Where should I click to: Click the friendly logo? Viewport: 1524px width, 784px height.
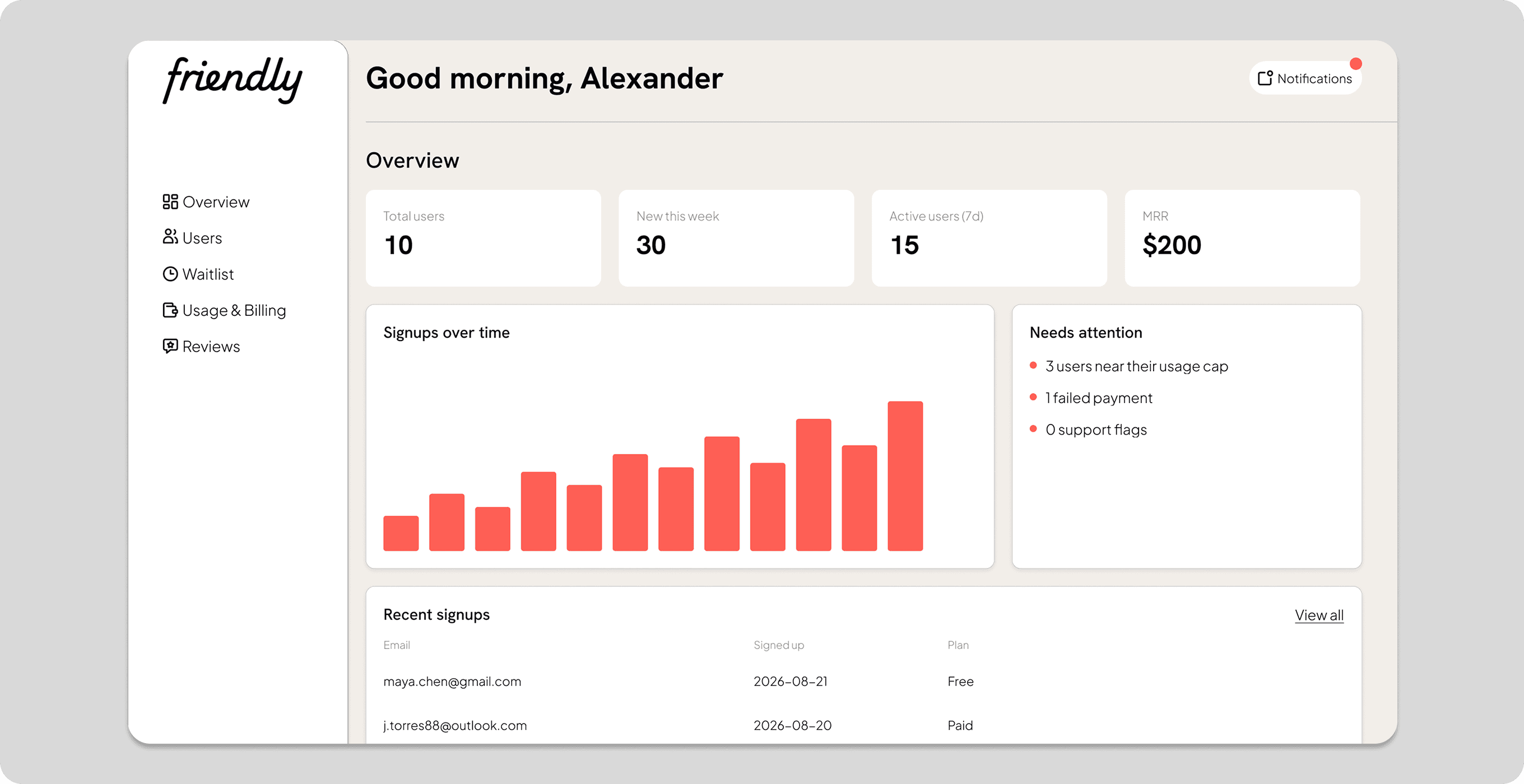click(232, 81)
